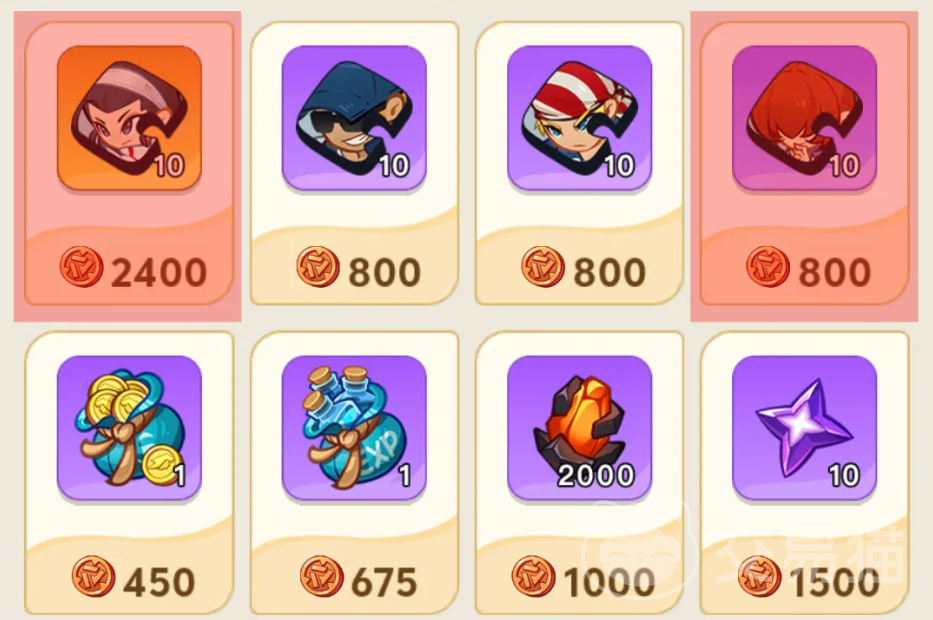
Task: Purchase shuriken for 1500 coins
Action: point(834,582)
